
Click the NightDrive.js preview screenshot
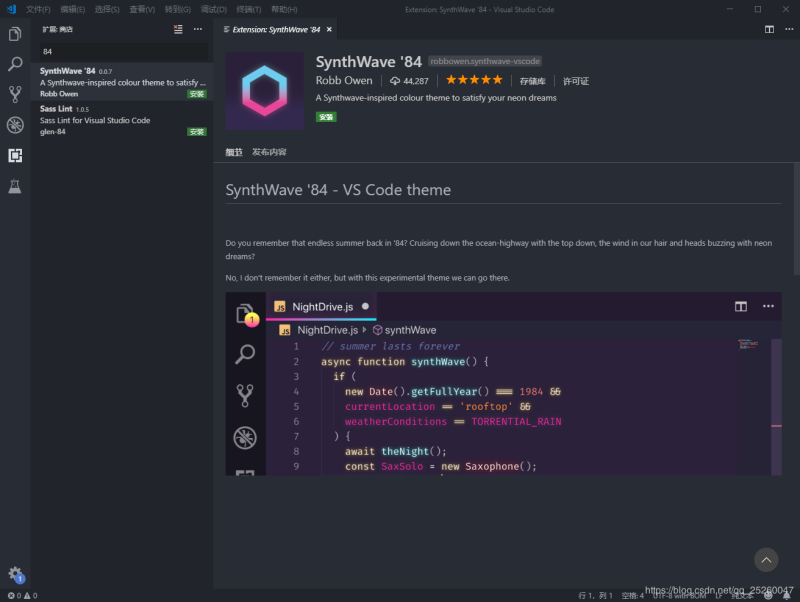pyautogui.click(x=504, y=384)
